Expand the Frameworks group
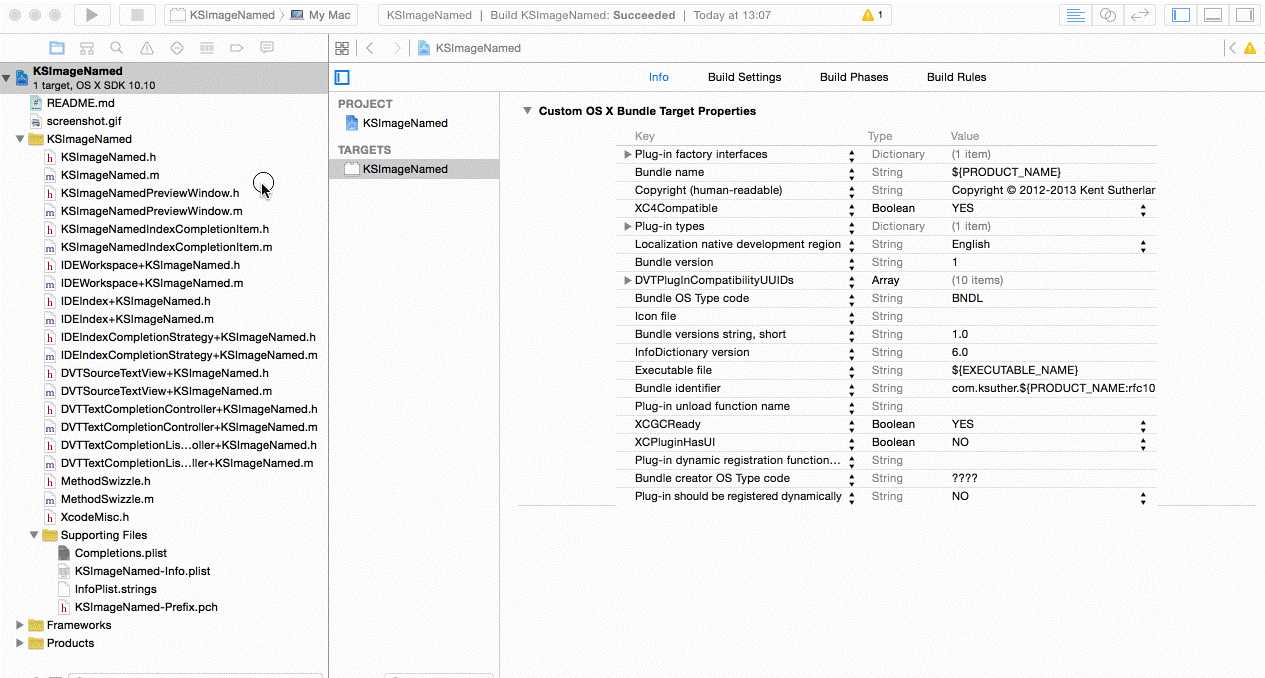 (20, 625)
